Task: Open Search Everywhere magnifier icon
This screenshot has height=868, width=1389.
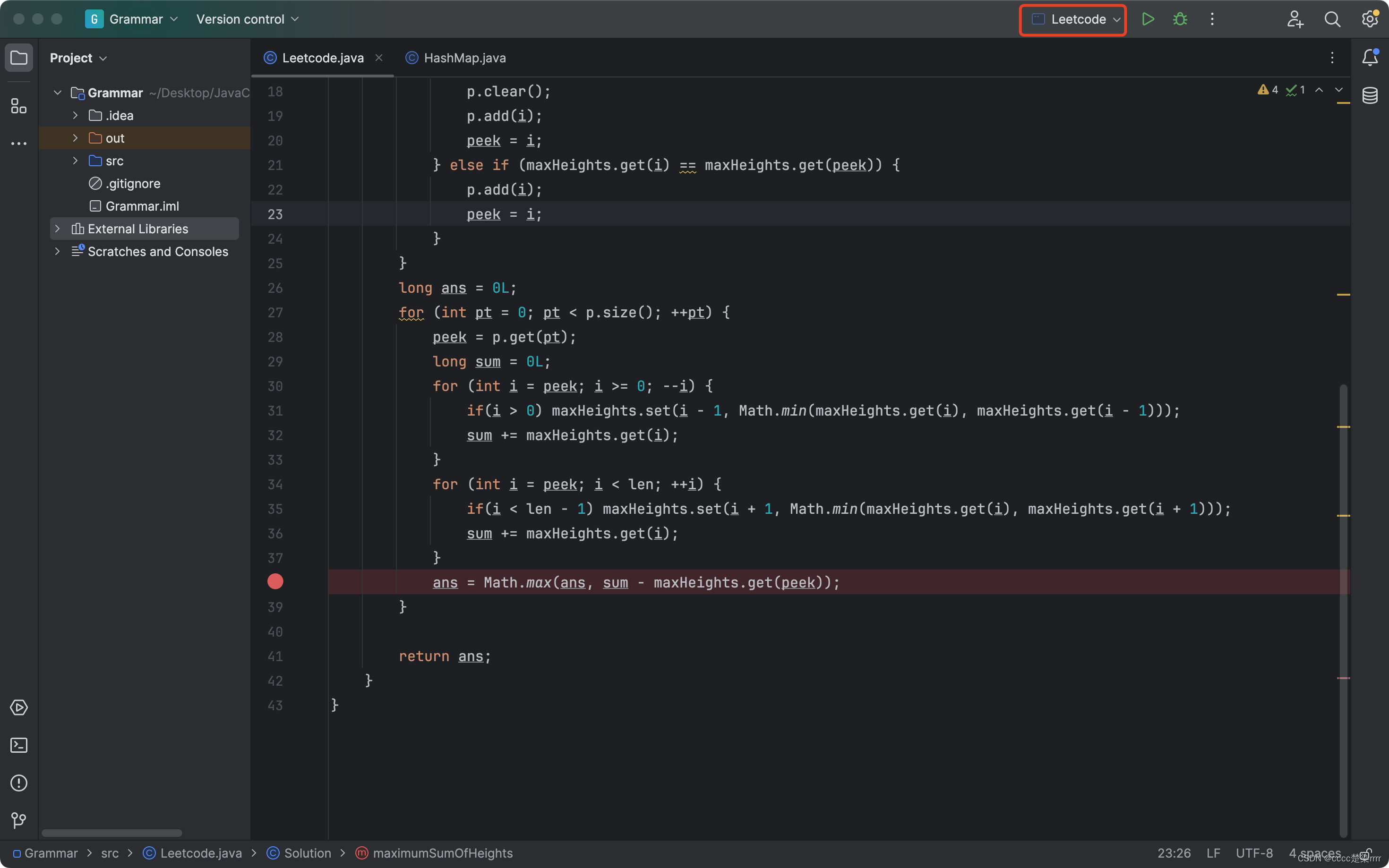Action: [1332, 19]
